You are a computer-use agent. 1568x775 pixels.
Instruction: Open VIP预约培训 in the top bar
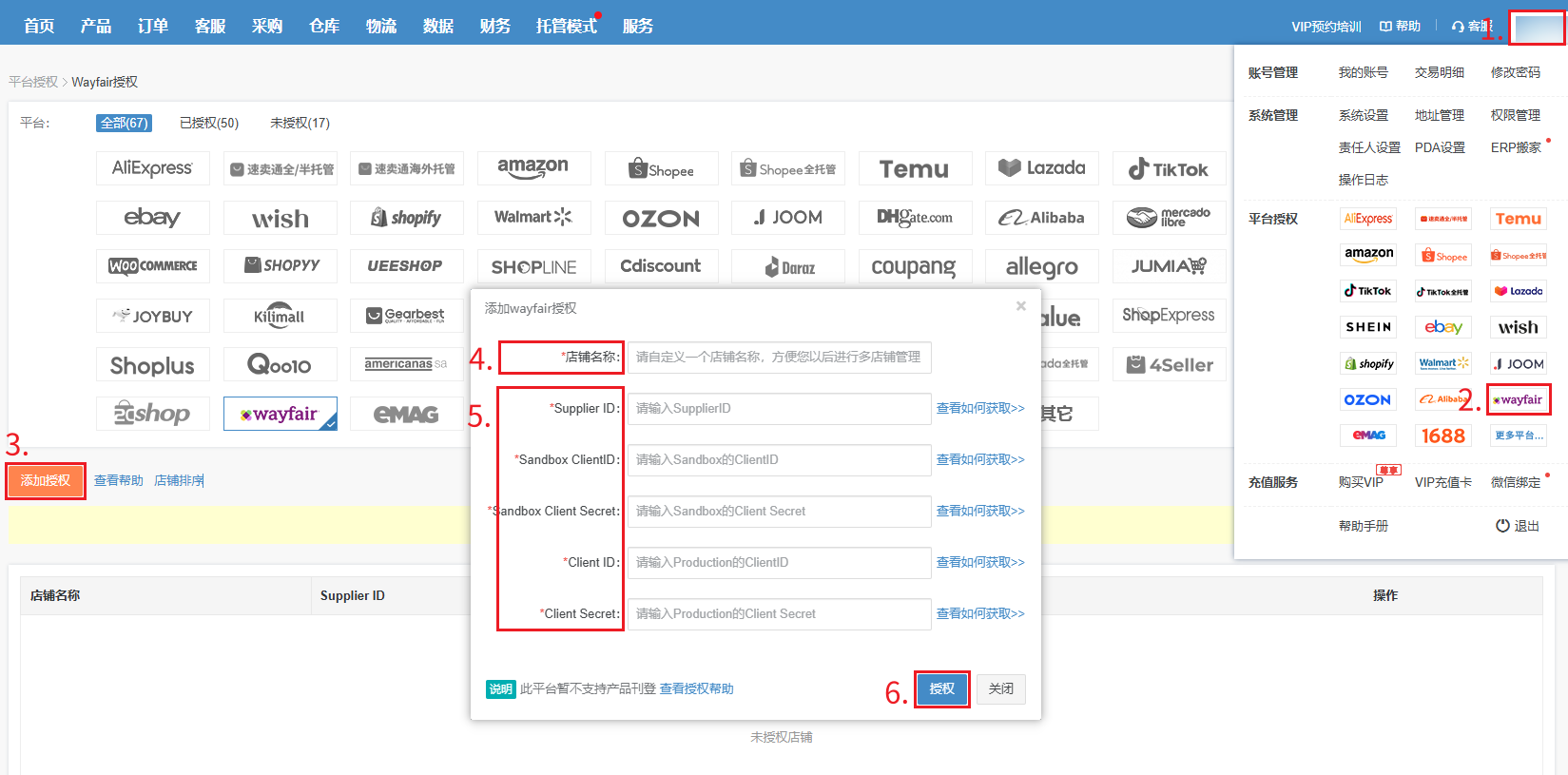click(1326, 27)
